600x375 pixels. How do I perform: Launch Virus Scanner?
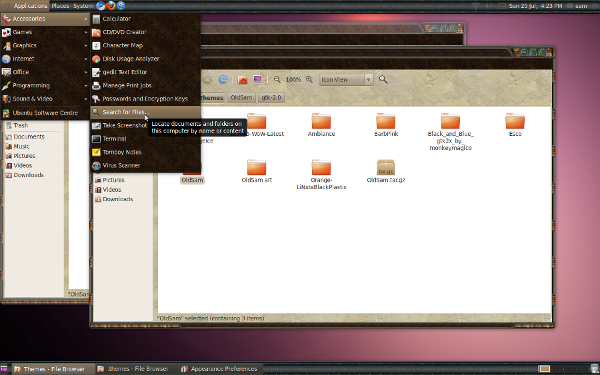click(145, 165)
